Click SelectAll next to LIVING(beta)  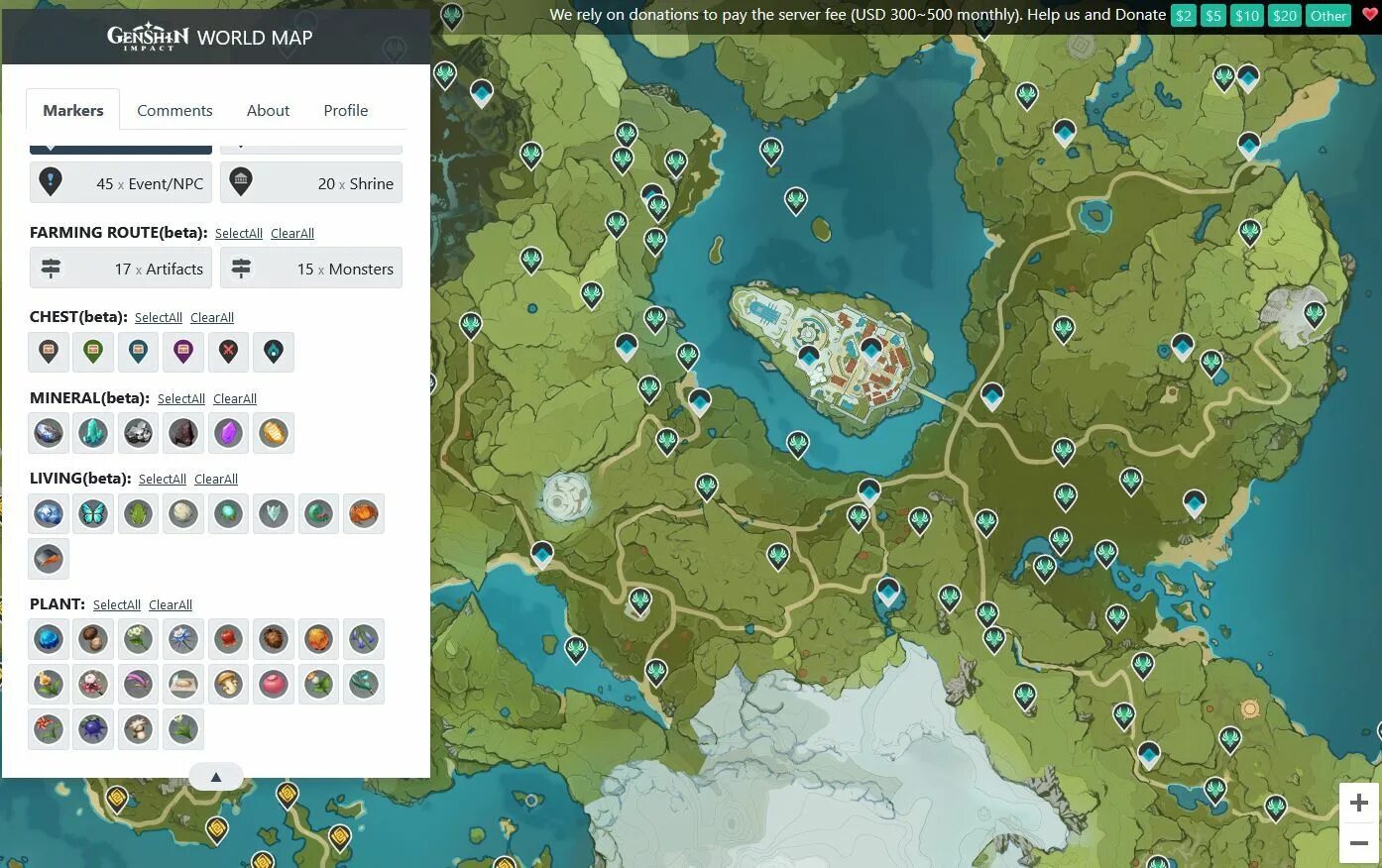[163, 479]
